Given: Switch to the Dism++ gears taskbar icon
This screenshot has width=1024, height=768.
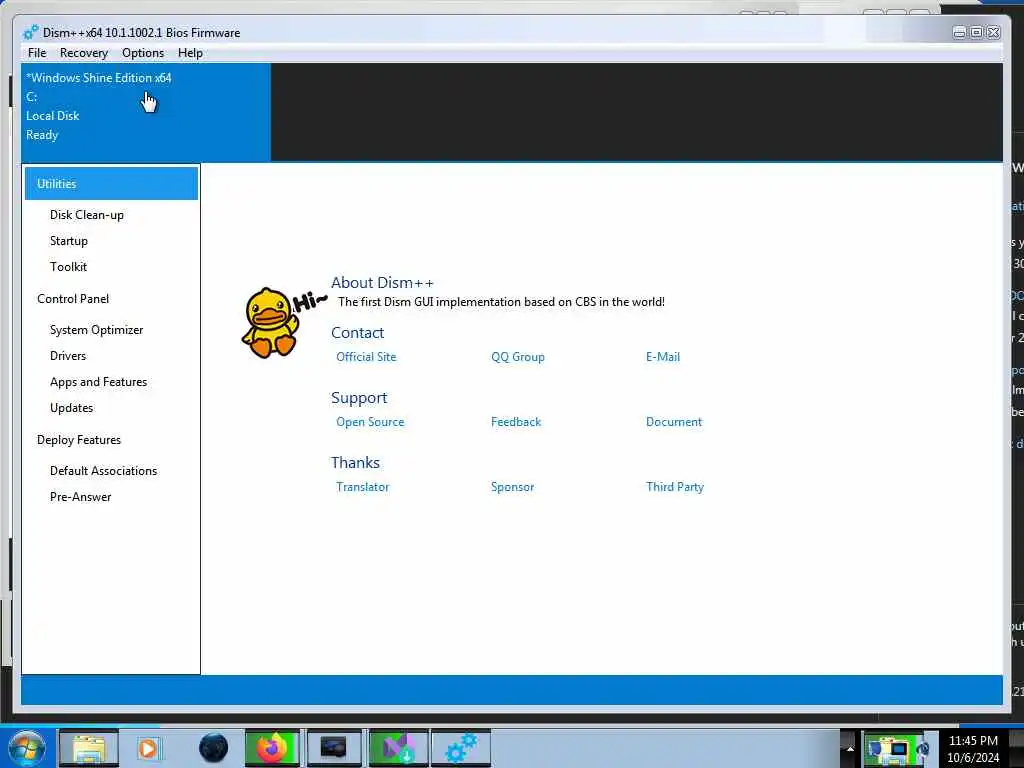Looking at the screenshot, I should pyautogui.click(x=460, y=748).
